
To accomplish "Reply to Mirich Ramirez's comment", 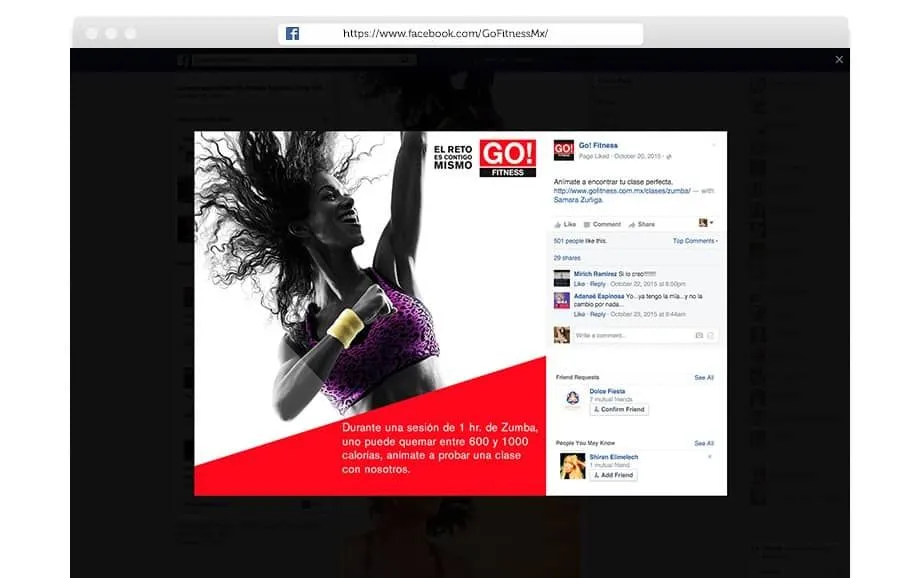I will (x=598, y=284).
